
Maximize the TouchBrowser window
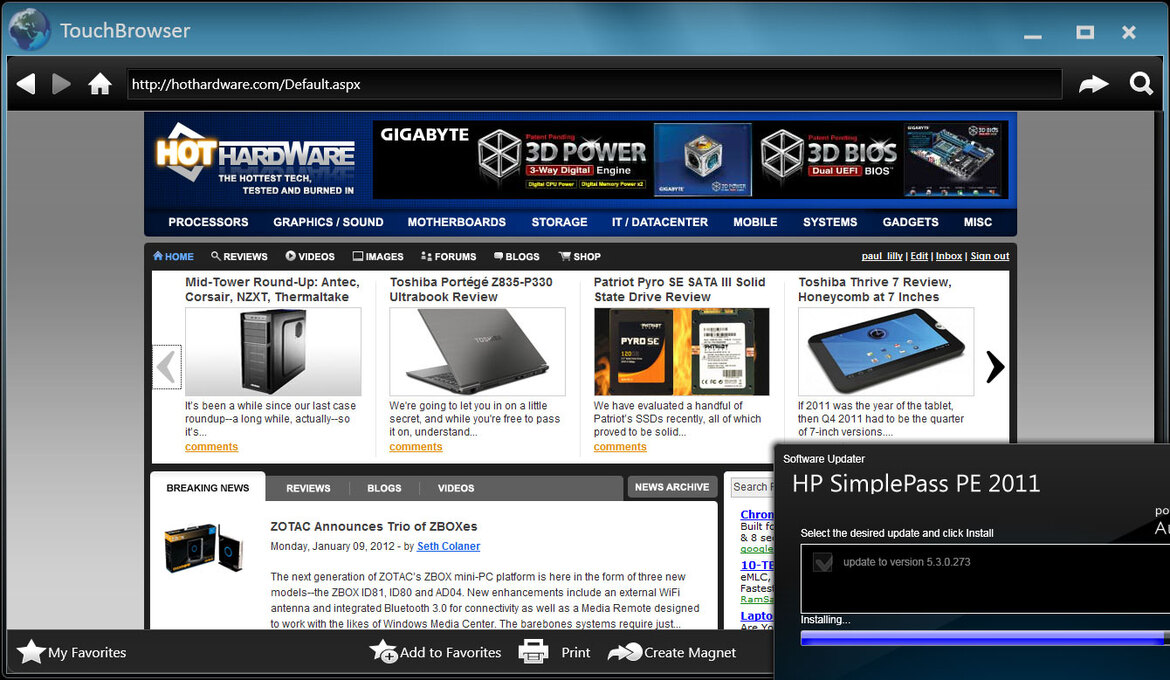[x=1085, y=32]
